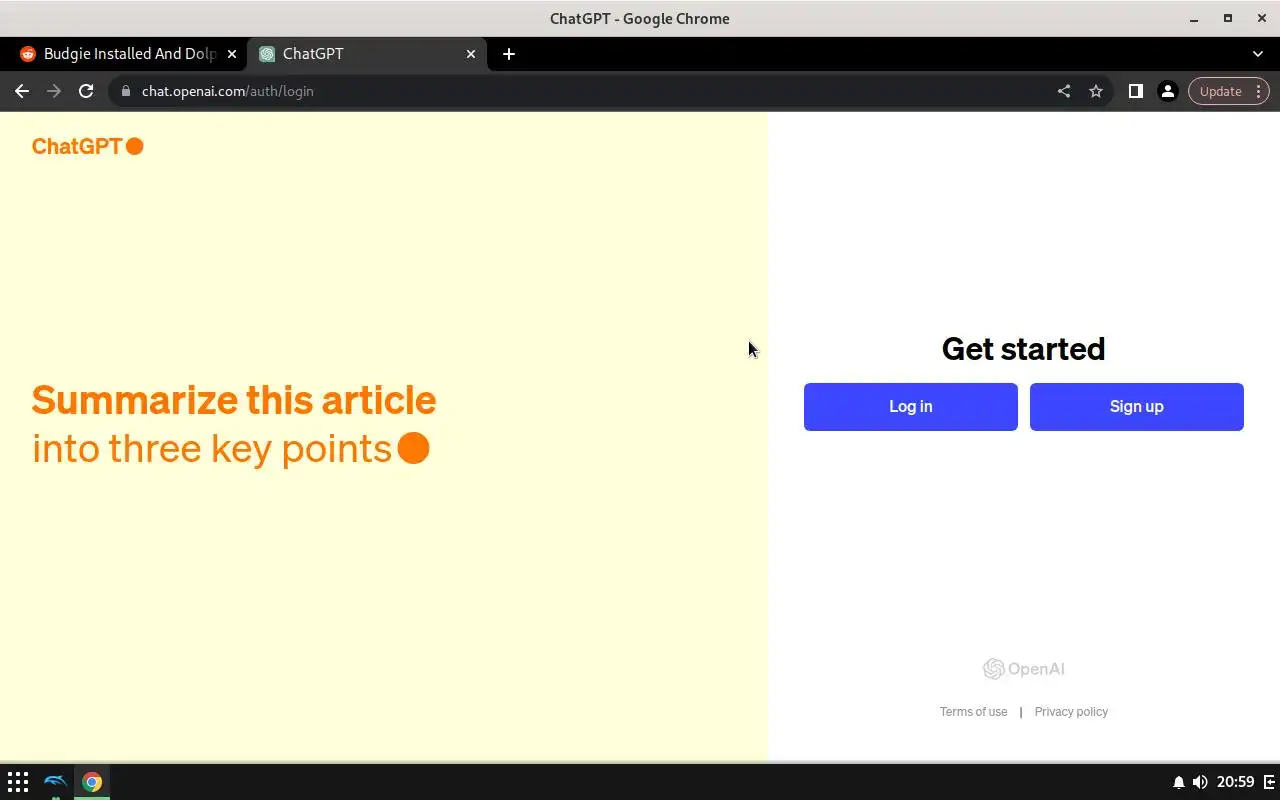Click the Chrome icon in the taskbar
Image resolution: width=1280 pixels, height=800 pixels.
[92, 782]
